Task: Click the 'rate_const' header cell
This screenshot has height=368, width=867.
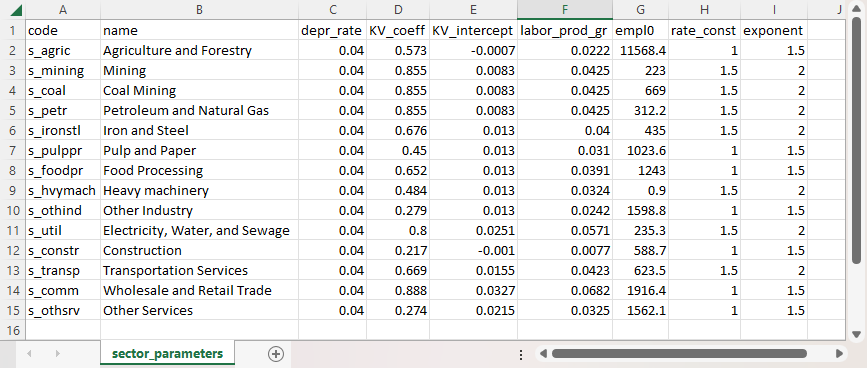Action: 704,30
